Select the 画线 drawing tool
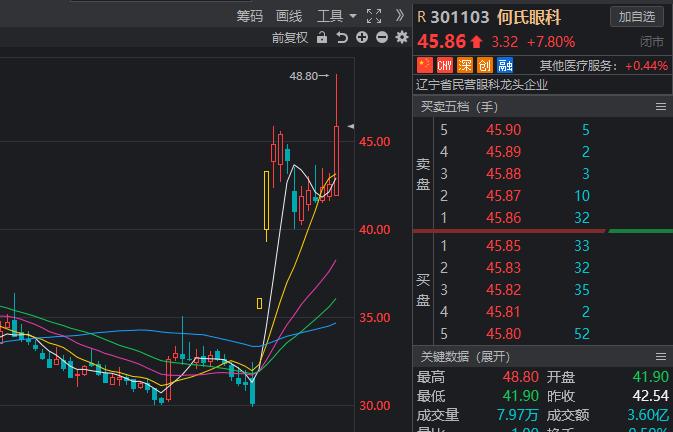This screenshot has width=673, height=432. click(x=289, y=16)
